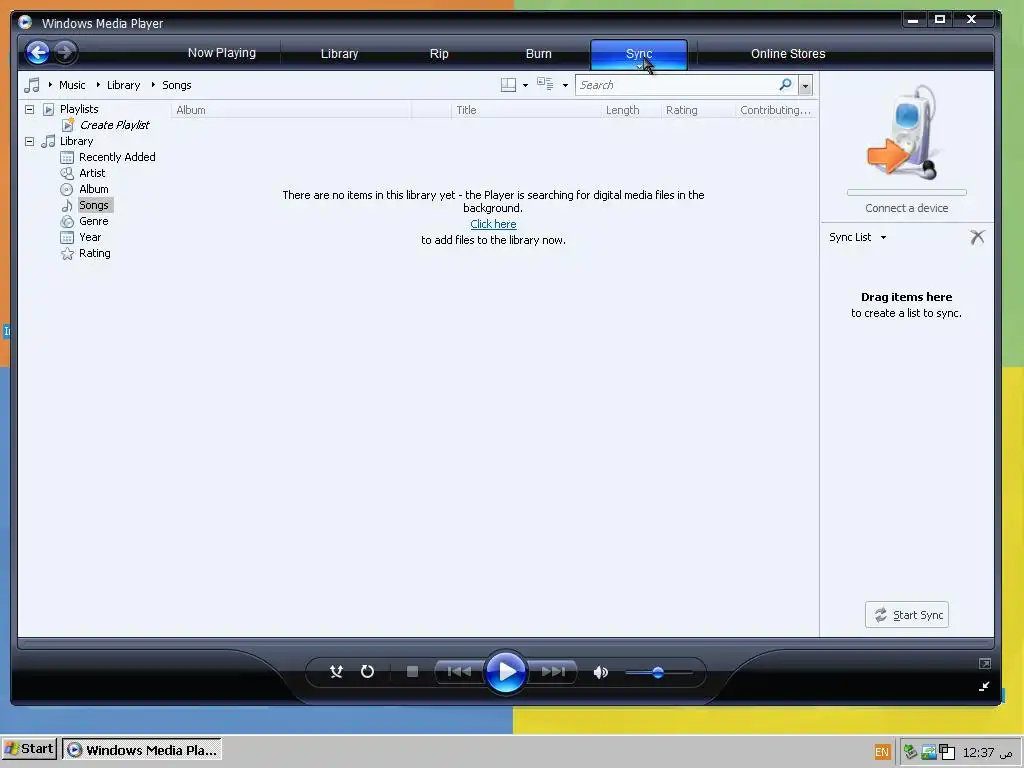The width and height of the screenshot is (1024, 768).
Task: Select Album in the library tree
Action: [x=93, y=189]
